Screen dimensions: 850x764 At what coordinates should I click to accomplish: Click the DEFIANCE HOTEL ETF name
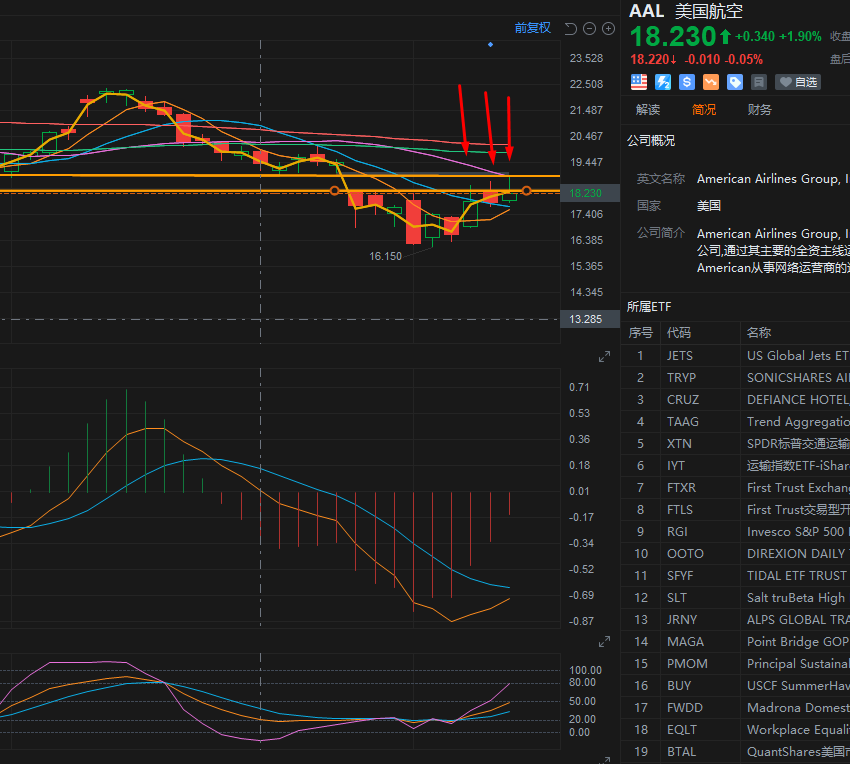pos(798,400)
